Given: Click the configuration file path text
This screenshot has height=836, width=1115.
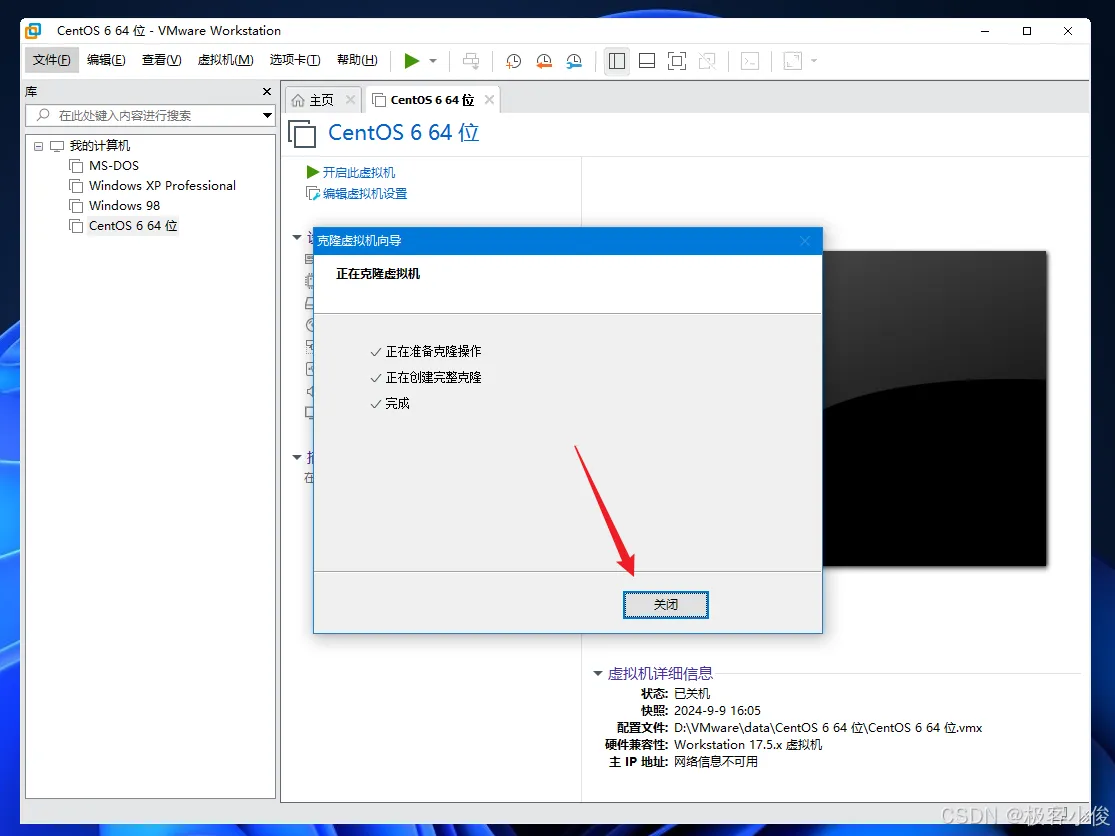Looking at the screenshot, I should click(x=828, y=728).
